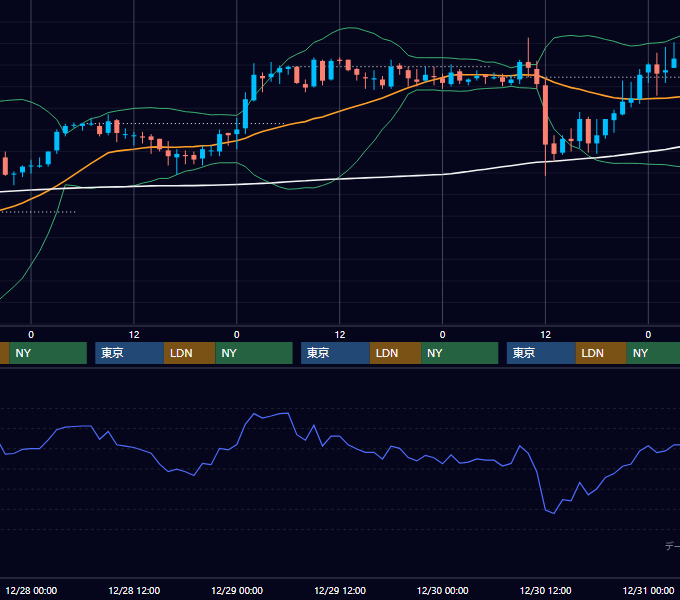Click the 12/29 12:00 date label
The width and height of the screenshot is (680, 600).
[340, 590]
